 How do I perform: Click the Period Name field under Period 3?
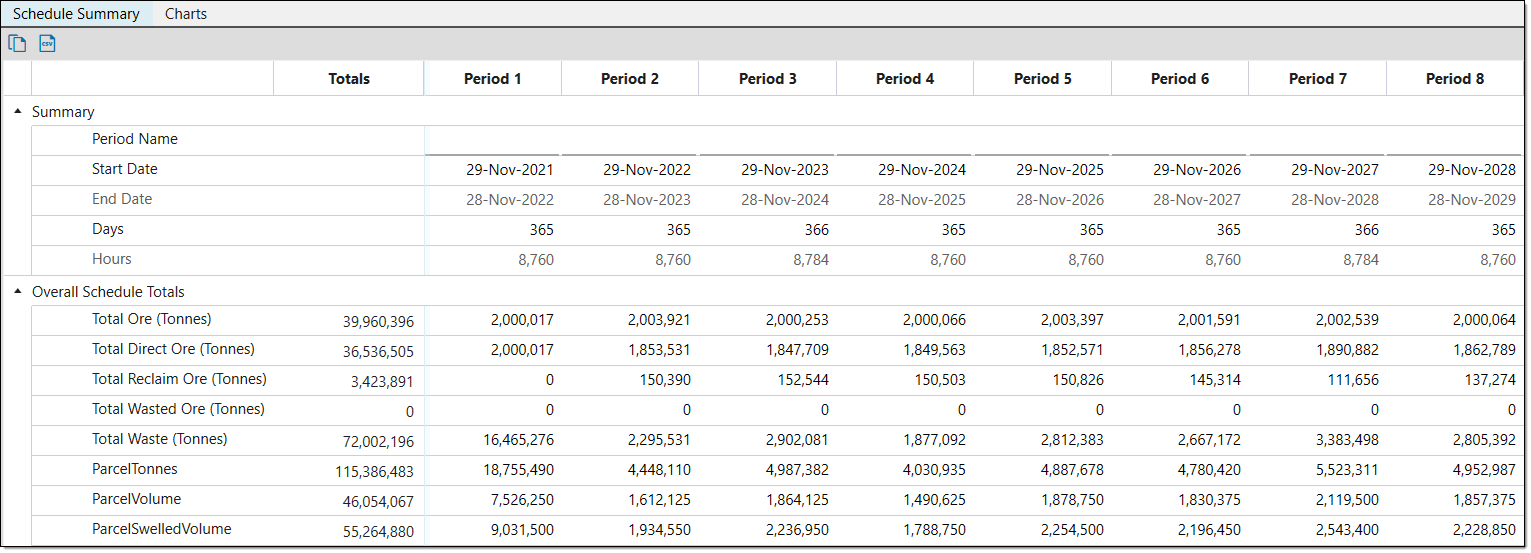tap(767, 141)
